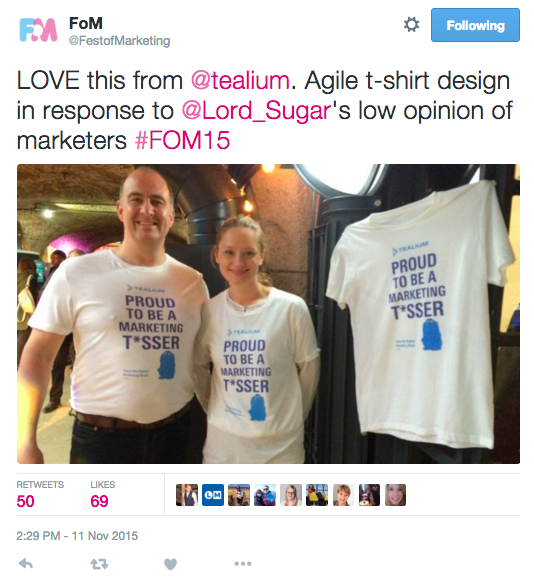Open the last blonde liker avatar
Viewport: 534px width, 584px height.
tap(395, 495)
